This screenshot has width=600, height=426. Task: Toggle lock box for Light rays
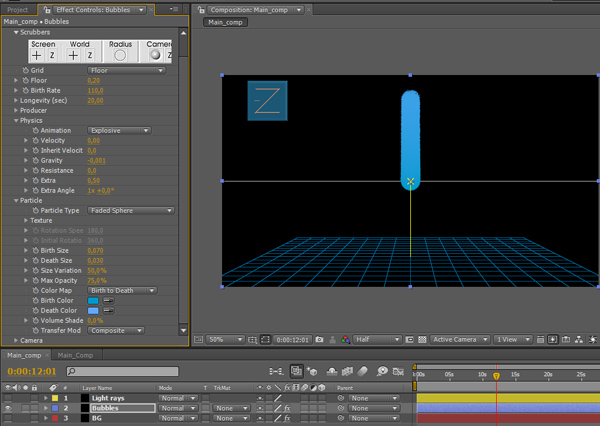click(x=34, y=398)
